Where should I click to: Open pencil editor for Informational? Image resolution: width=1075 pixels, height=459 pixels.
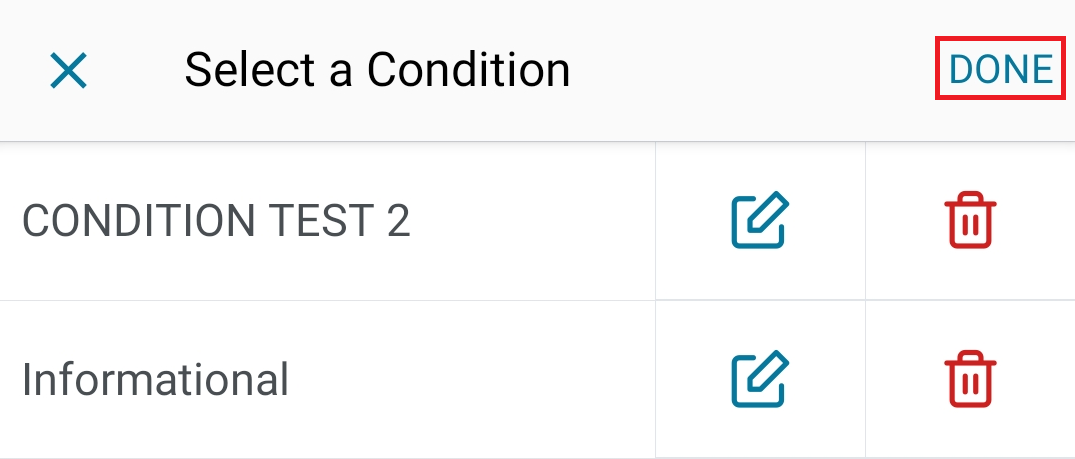760,379
